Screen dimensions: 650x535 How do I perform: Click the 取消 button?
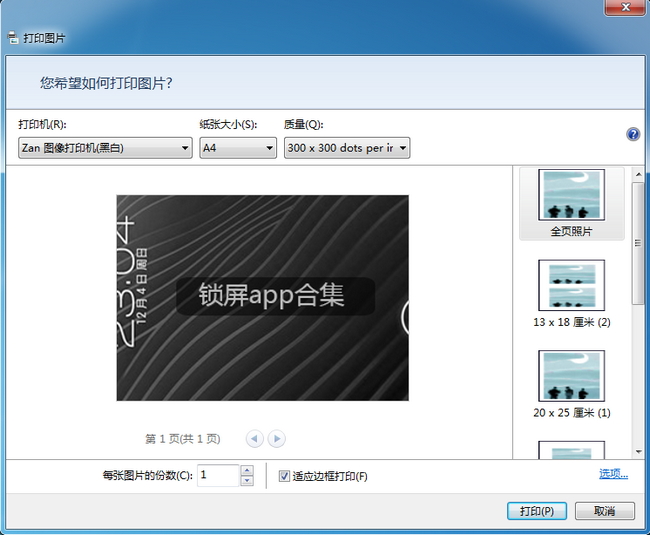(604, 511)
